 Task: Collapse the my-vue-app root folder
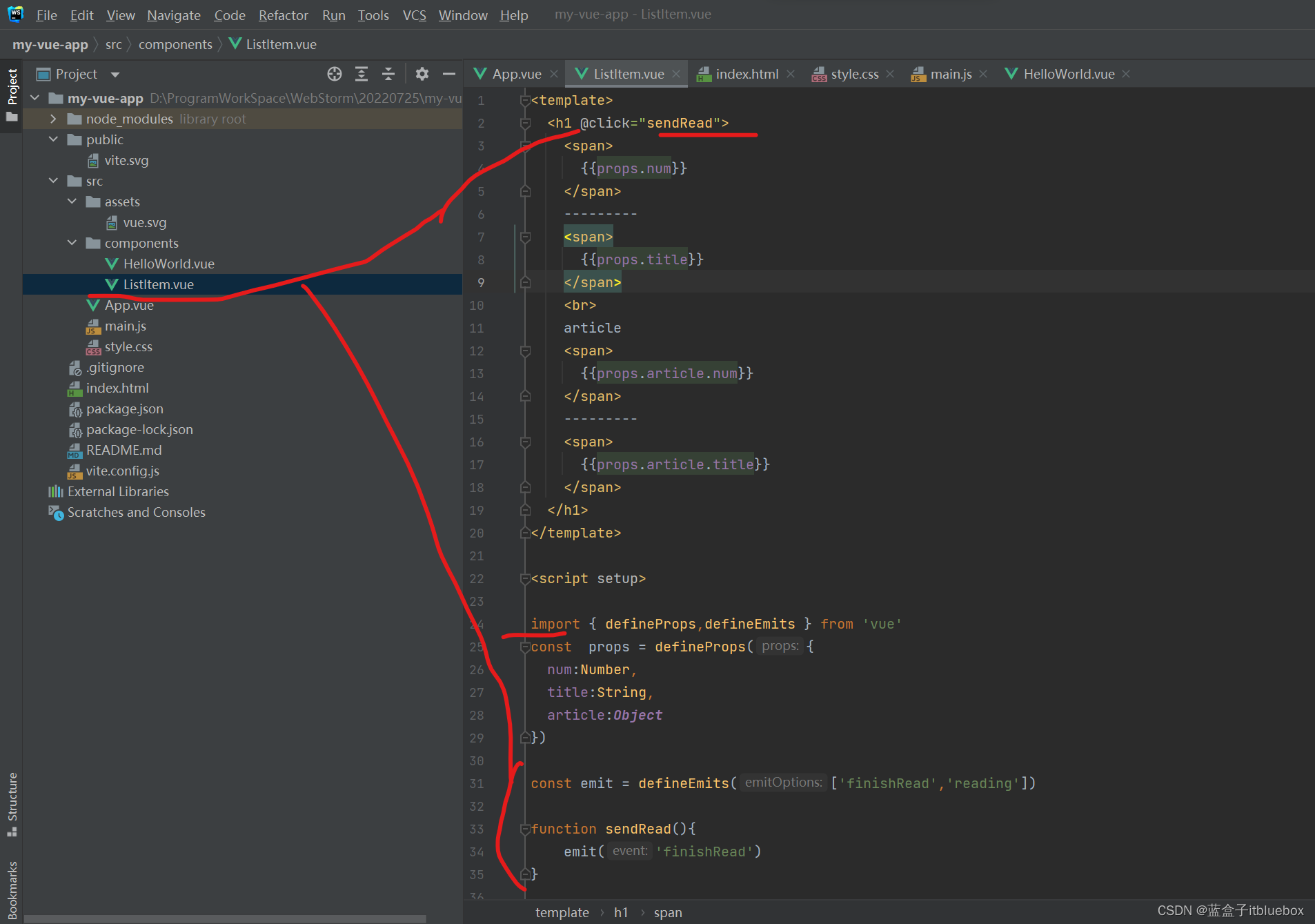pos(35,98)
